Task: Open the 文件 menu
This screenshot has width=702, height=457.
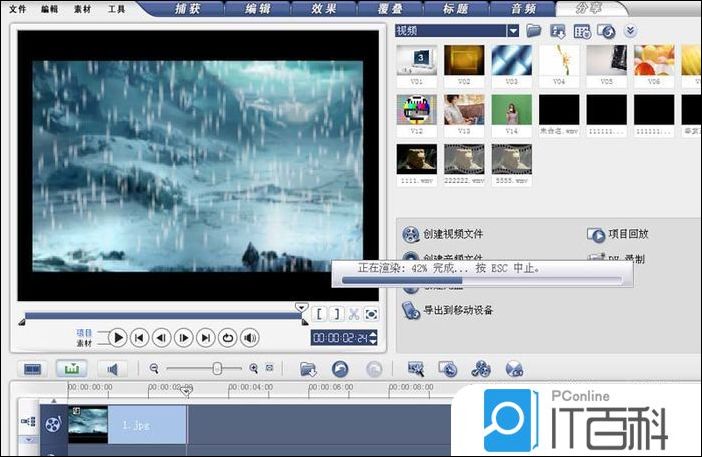Action: (18, 9)
